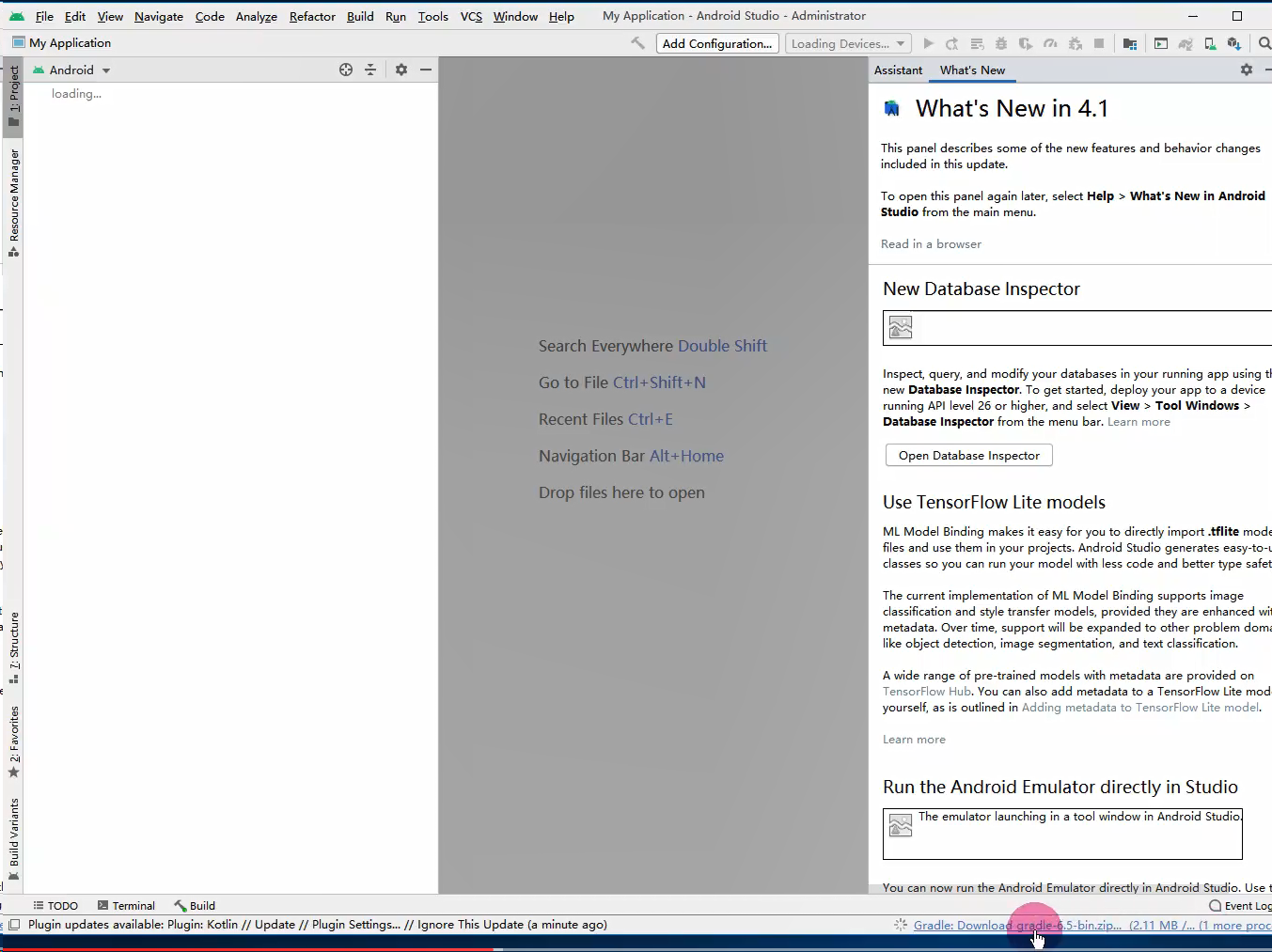Toggle the 2: Favorites side tab
1272x952 pixels.
point(14,742)
